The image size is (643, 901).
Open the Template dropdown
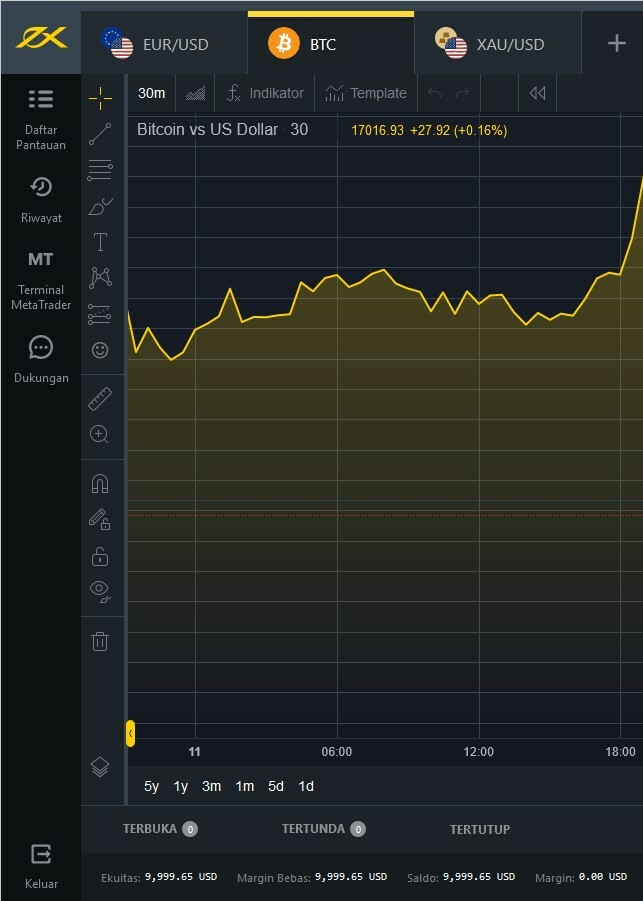click(366, 93)
